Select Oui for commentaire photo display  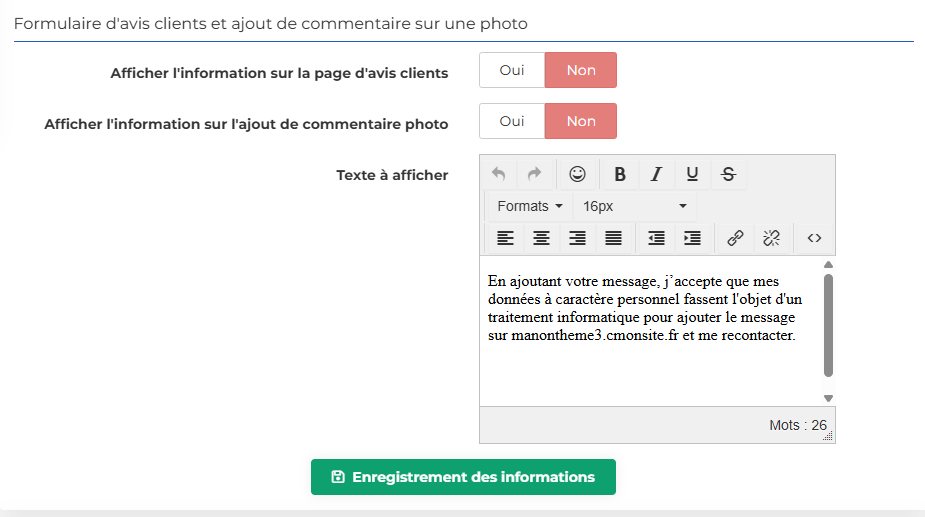[512, 121]
